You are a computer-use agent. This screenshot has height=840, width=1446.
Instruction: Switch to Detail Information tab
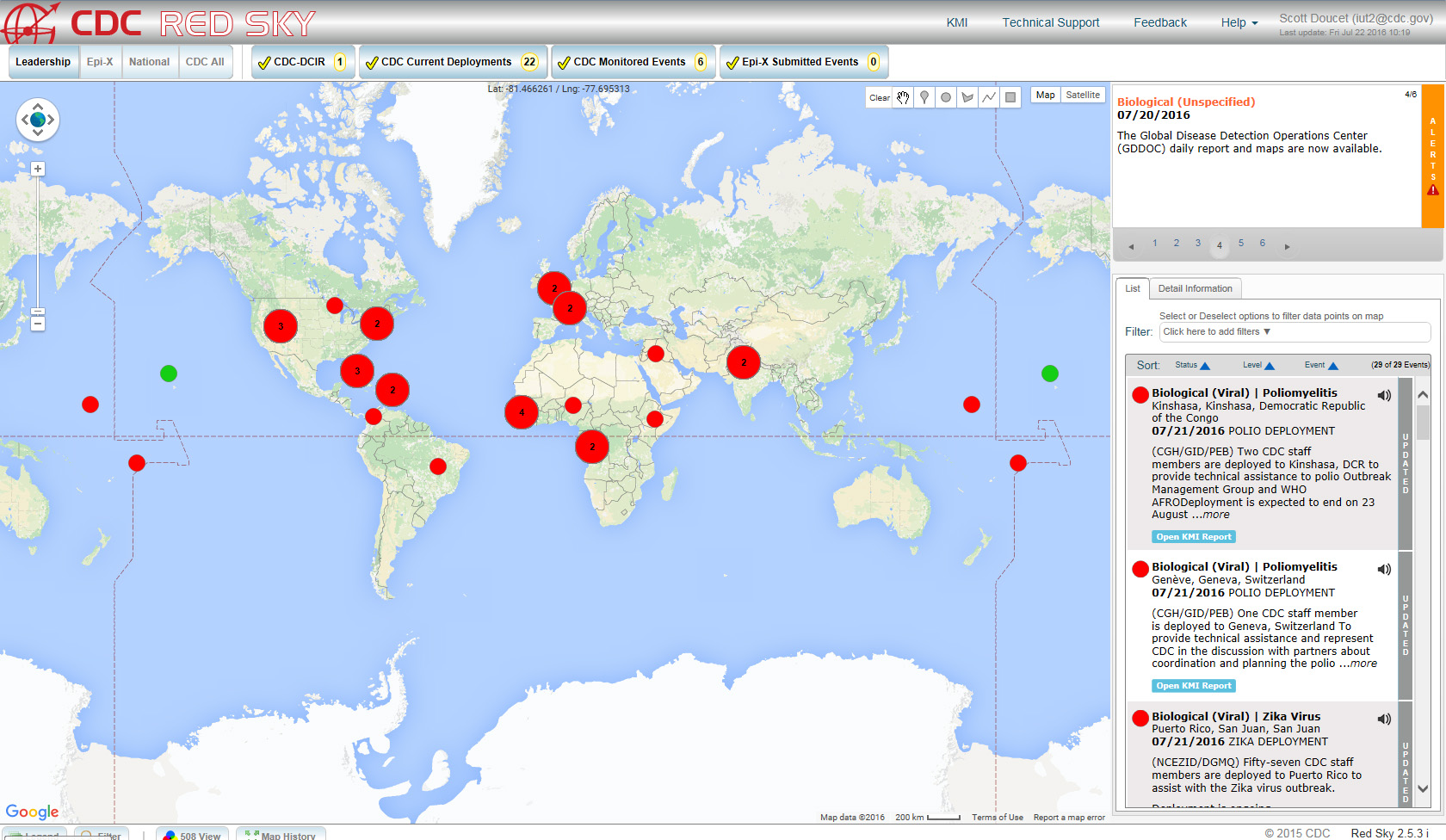[1195, 288]
